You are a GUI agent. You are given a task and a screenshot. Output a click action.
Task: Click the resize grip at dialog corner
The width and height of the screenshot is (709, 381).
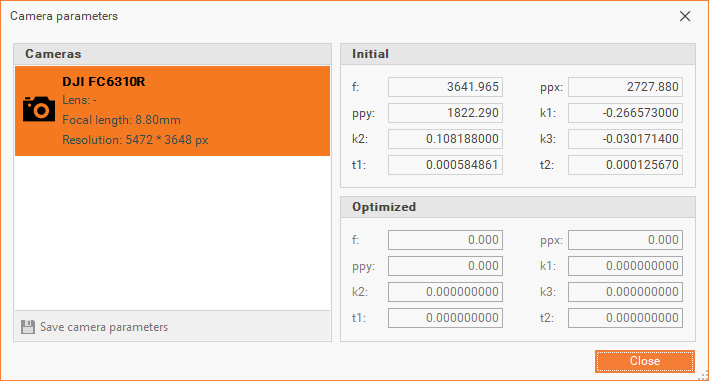click(703, 375)
